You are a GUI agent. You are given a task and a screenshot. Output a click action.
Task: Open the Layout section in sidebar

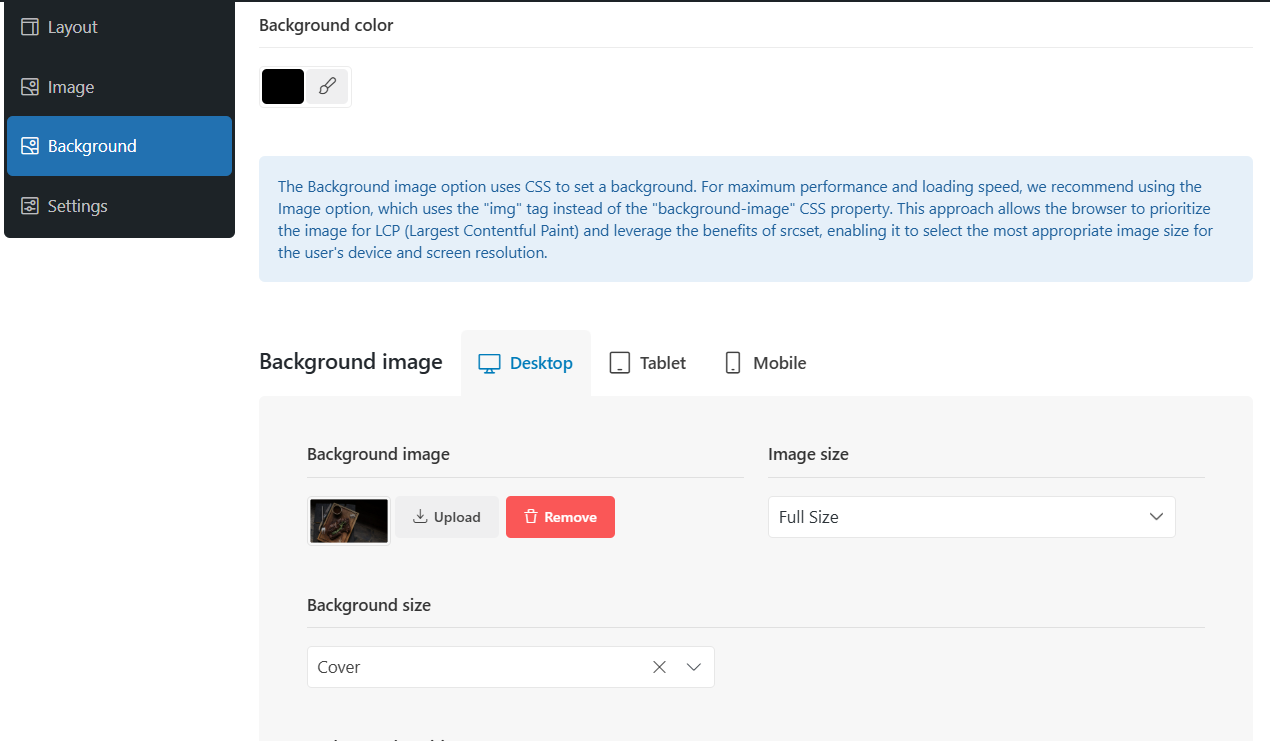pyautogui.click(x=119, y=28)
